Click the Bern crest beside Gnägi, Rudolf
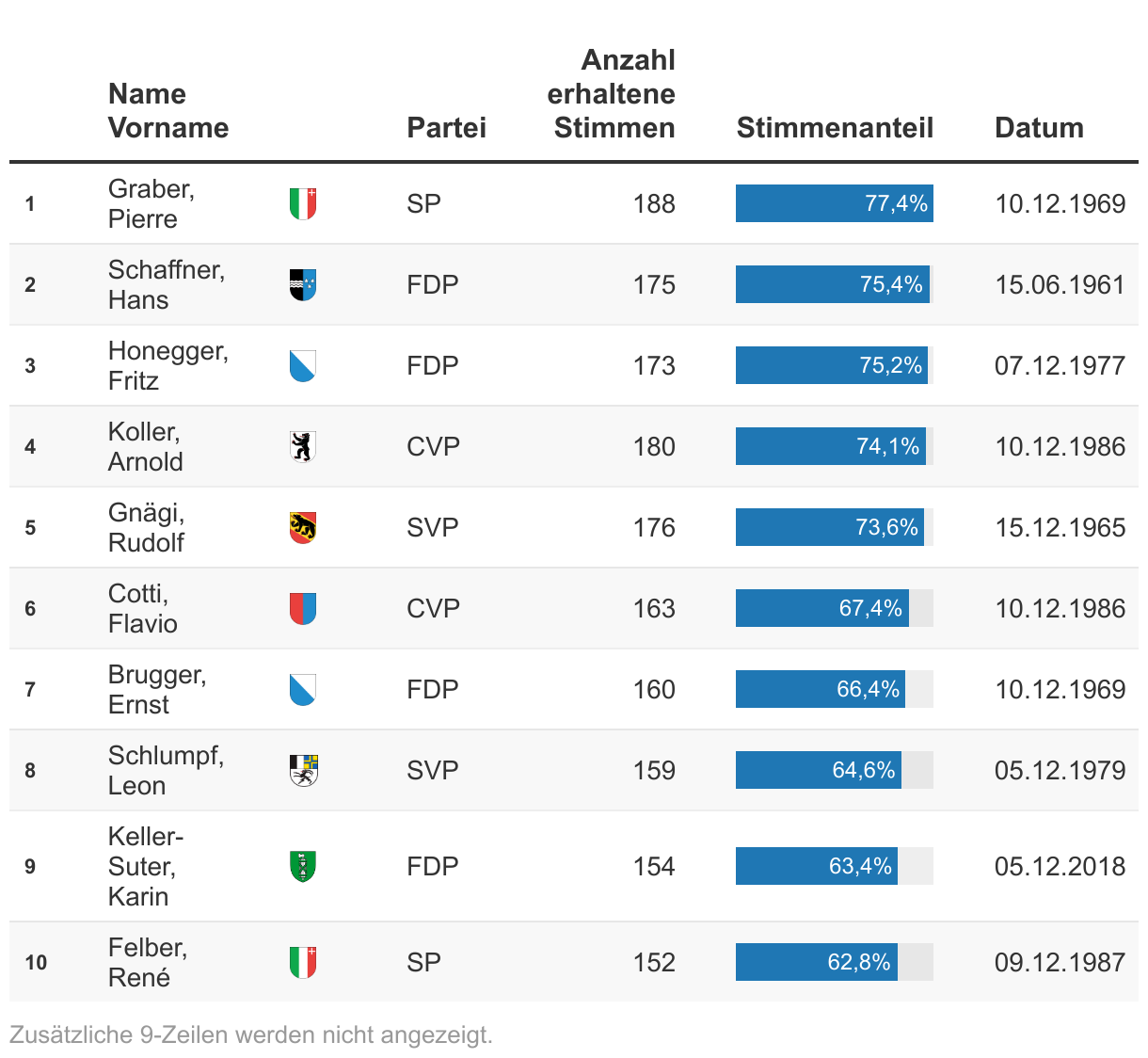Viewport: 1148px width, 1058px height. pyautogui.click(x=303, y=527)
